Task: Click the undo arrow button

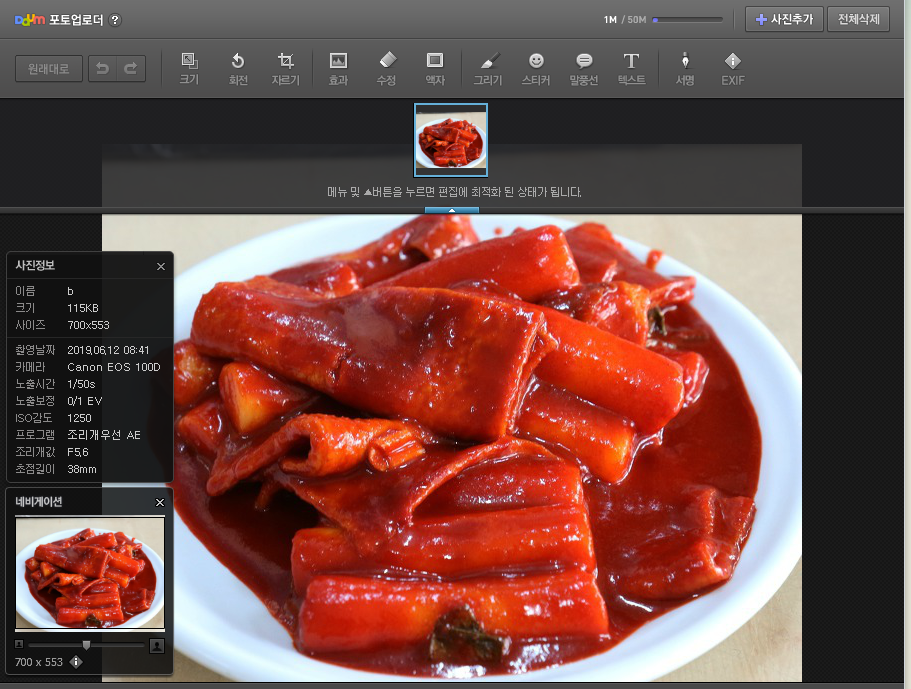Action: pos(102,69)
